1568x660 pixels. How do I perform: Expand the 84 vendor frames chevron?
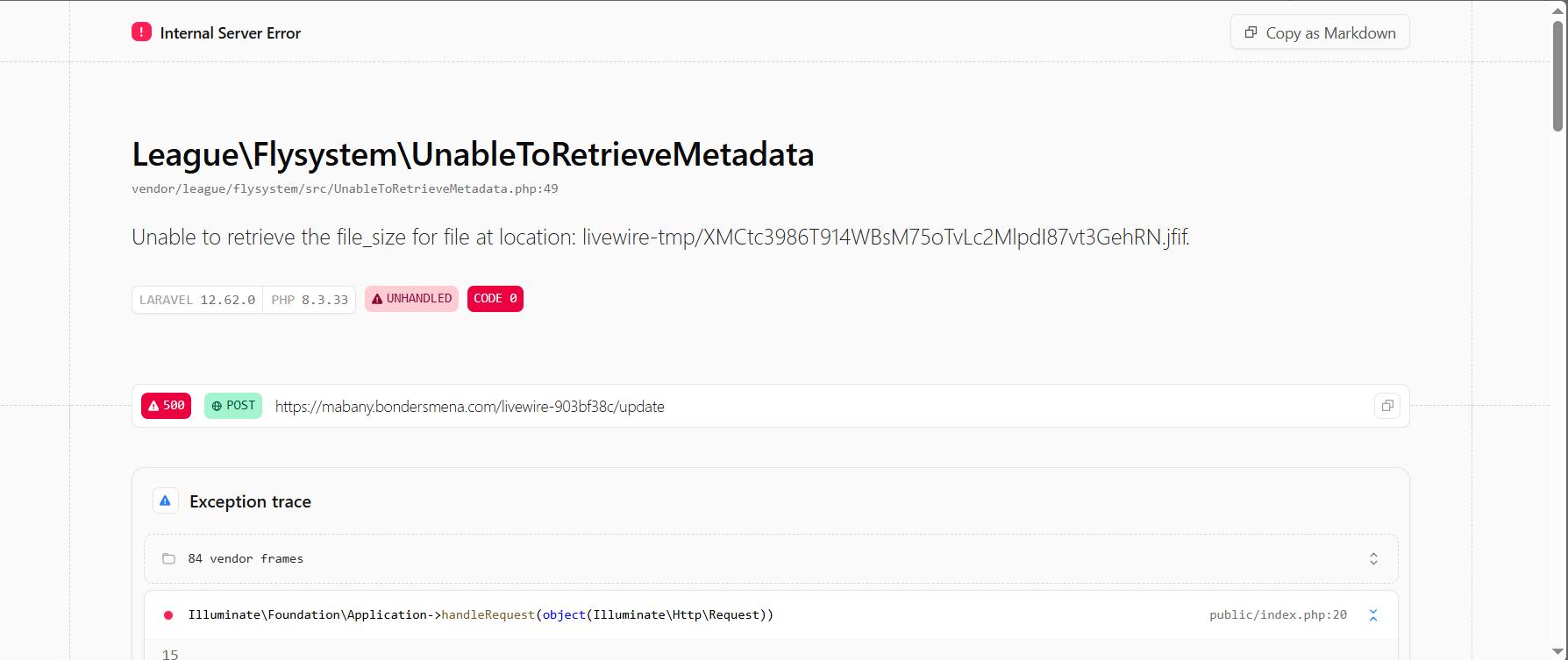click(1373, 559)
